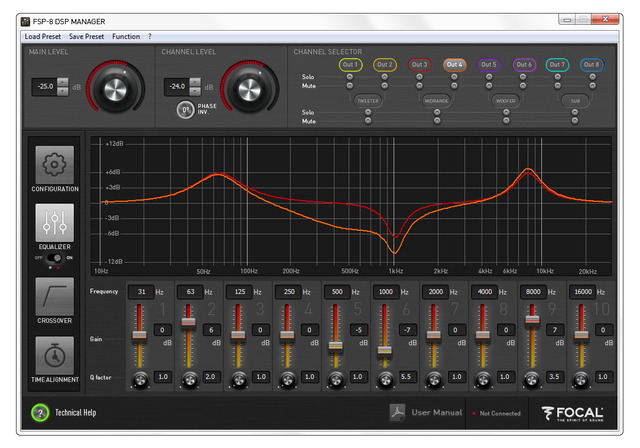Open the Function menu
The width and height of the screenshot is (640, 448).
[x=126, y=36]
